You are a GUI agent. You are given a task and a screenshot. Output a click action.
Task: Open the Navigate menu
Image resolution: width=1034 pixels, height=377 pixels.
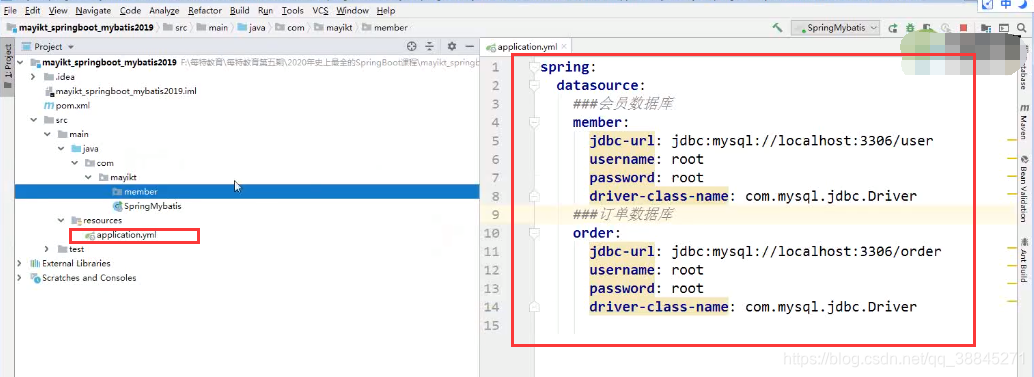coord(93,11)
